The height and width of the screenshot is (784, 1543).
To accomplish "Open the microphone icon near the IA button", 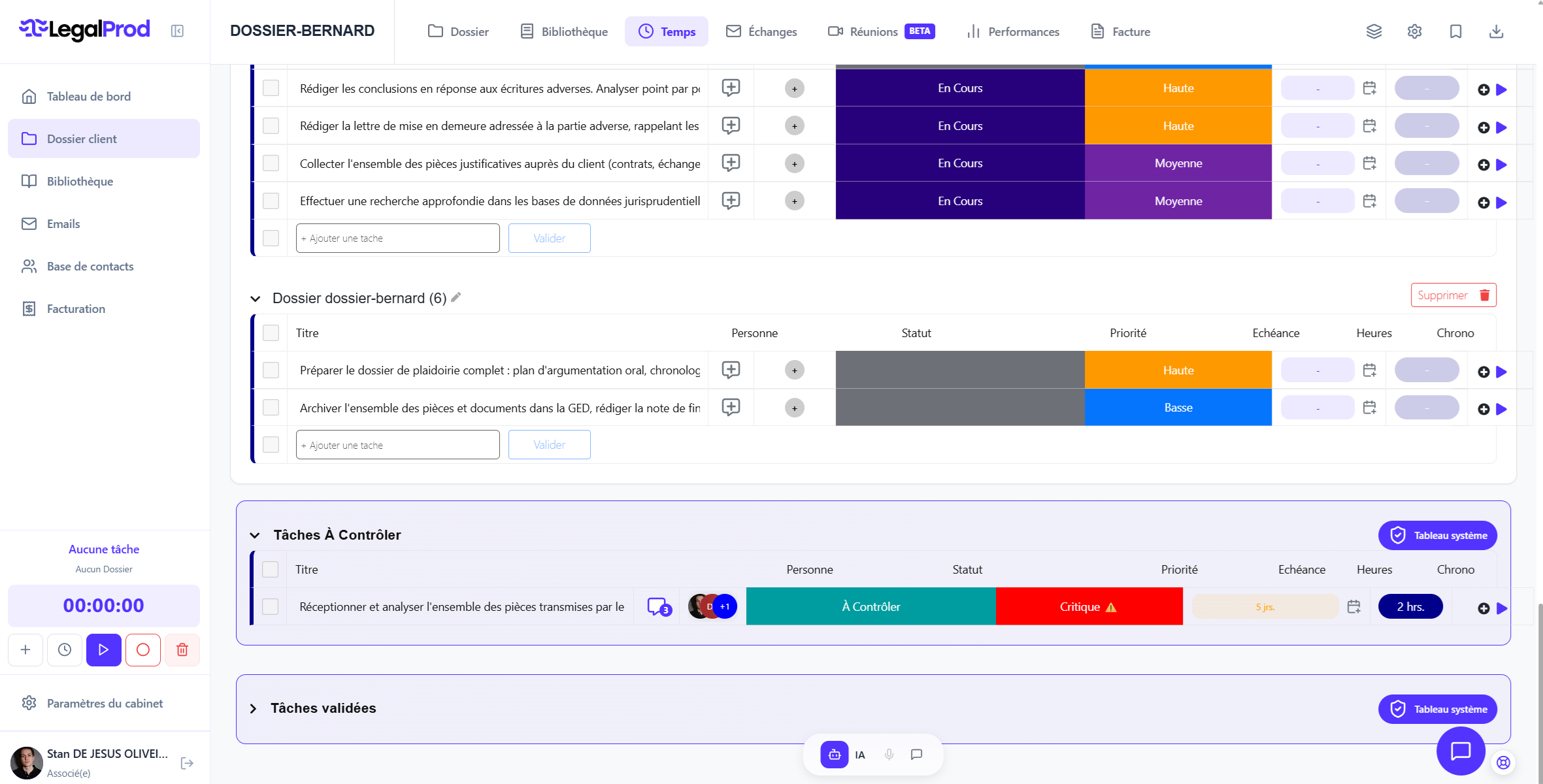I will [888, 754].
